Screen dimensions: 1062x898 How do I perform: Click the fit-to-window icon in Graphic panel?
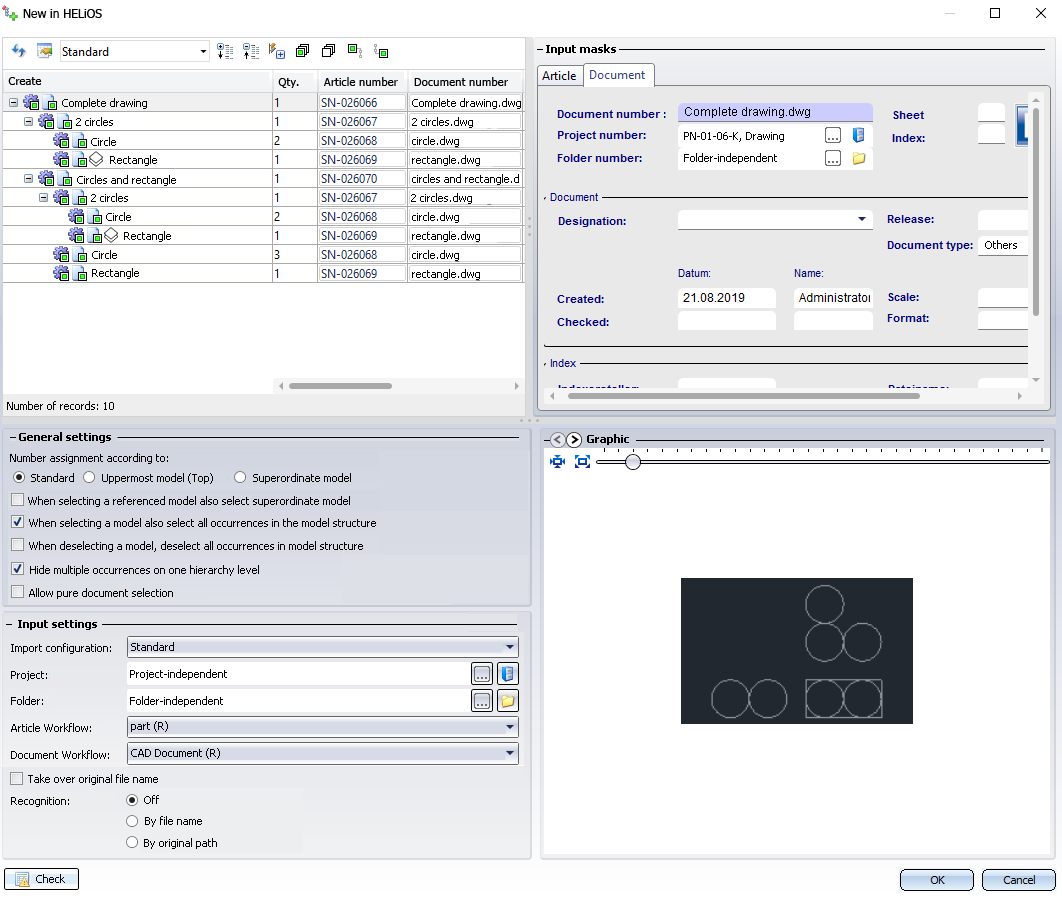pyautogui.click(x=583, y=462)
